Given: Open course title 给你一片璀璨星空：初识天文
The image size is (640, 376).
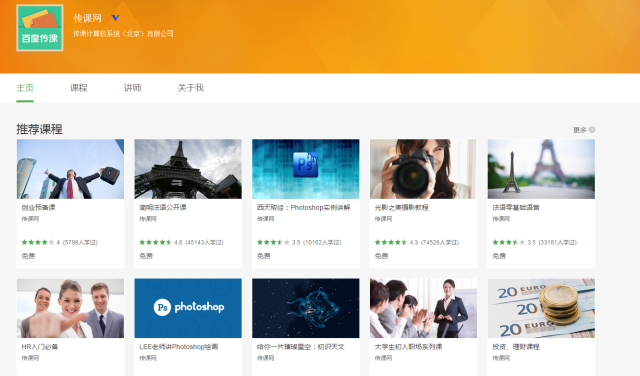Looking at the screenshot, I should [301, 347].
